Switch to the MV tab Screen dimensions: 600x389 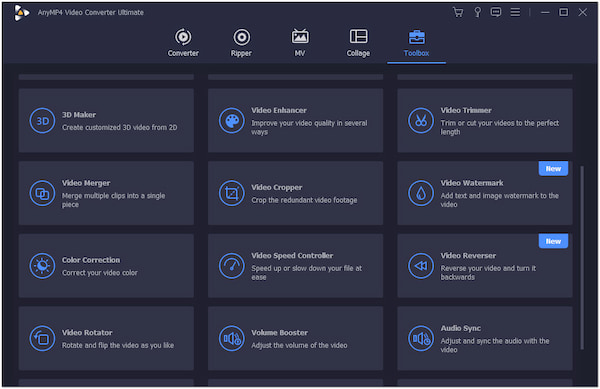point(300,43)
